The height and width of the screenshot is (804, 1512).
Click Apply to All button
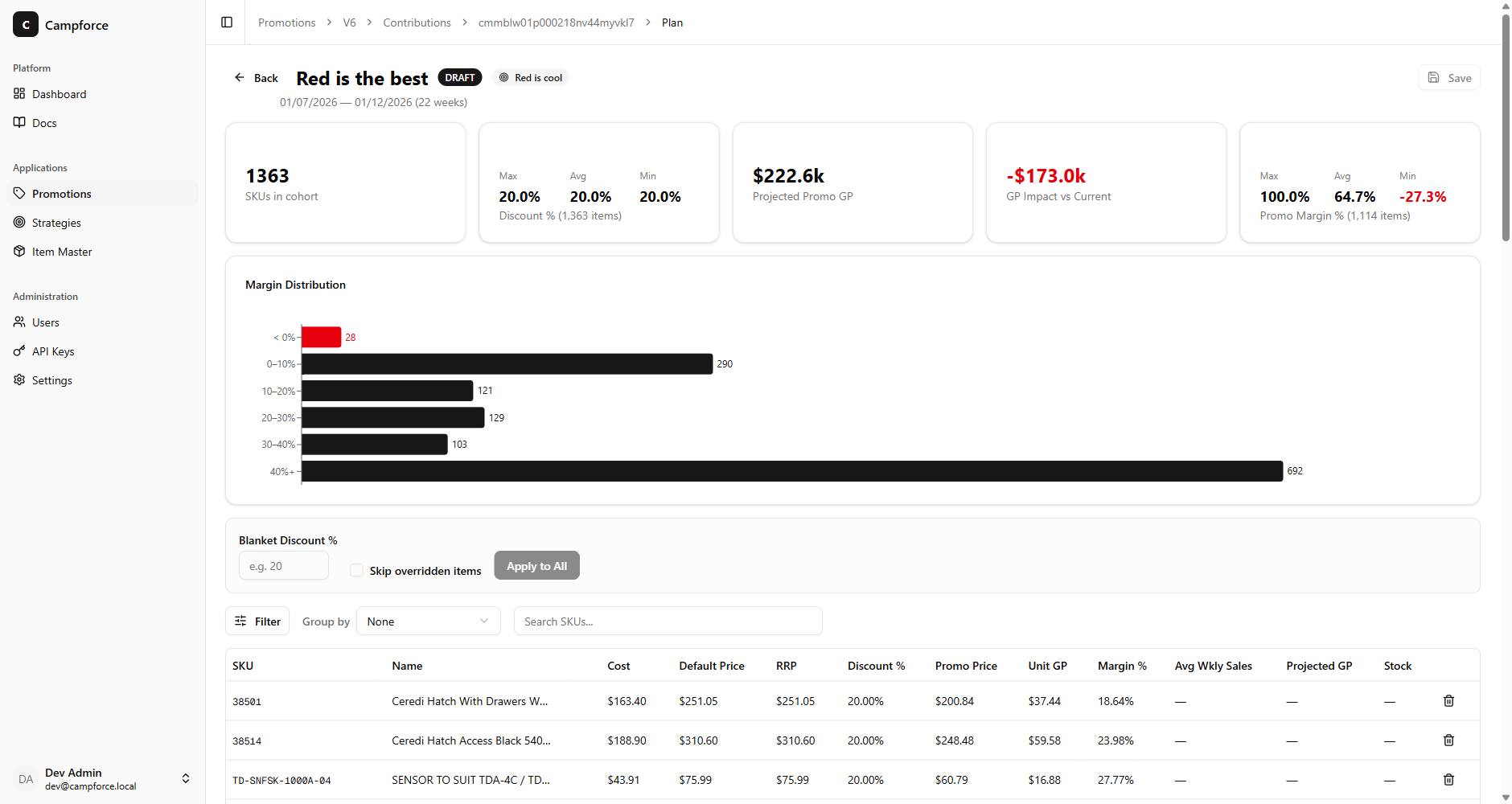click(x=536, y=566)
